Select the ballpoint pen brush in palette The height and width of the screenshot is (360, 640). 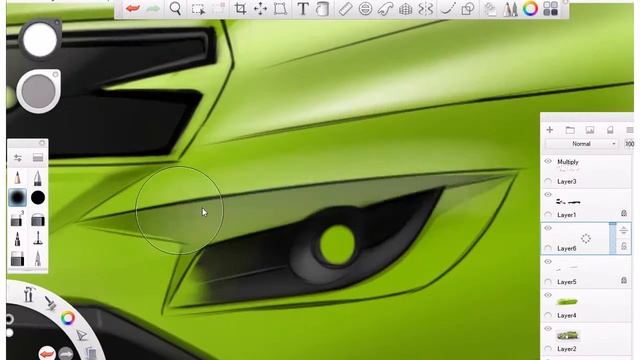tap(38, 178)
